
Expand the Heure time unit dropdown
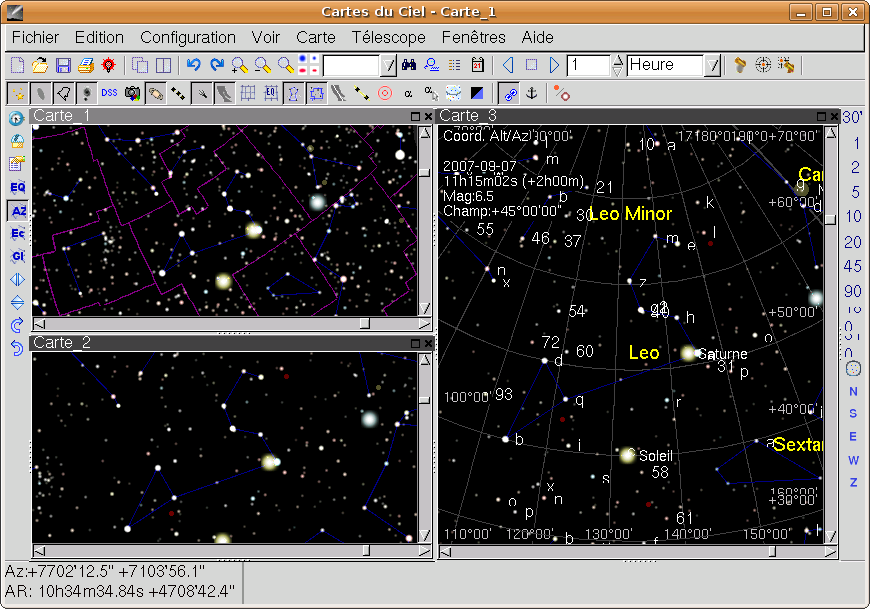[x=713, y=66]
